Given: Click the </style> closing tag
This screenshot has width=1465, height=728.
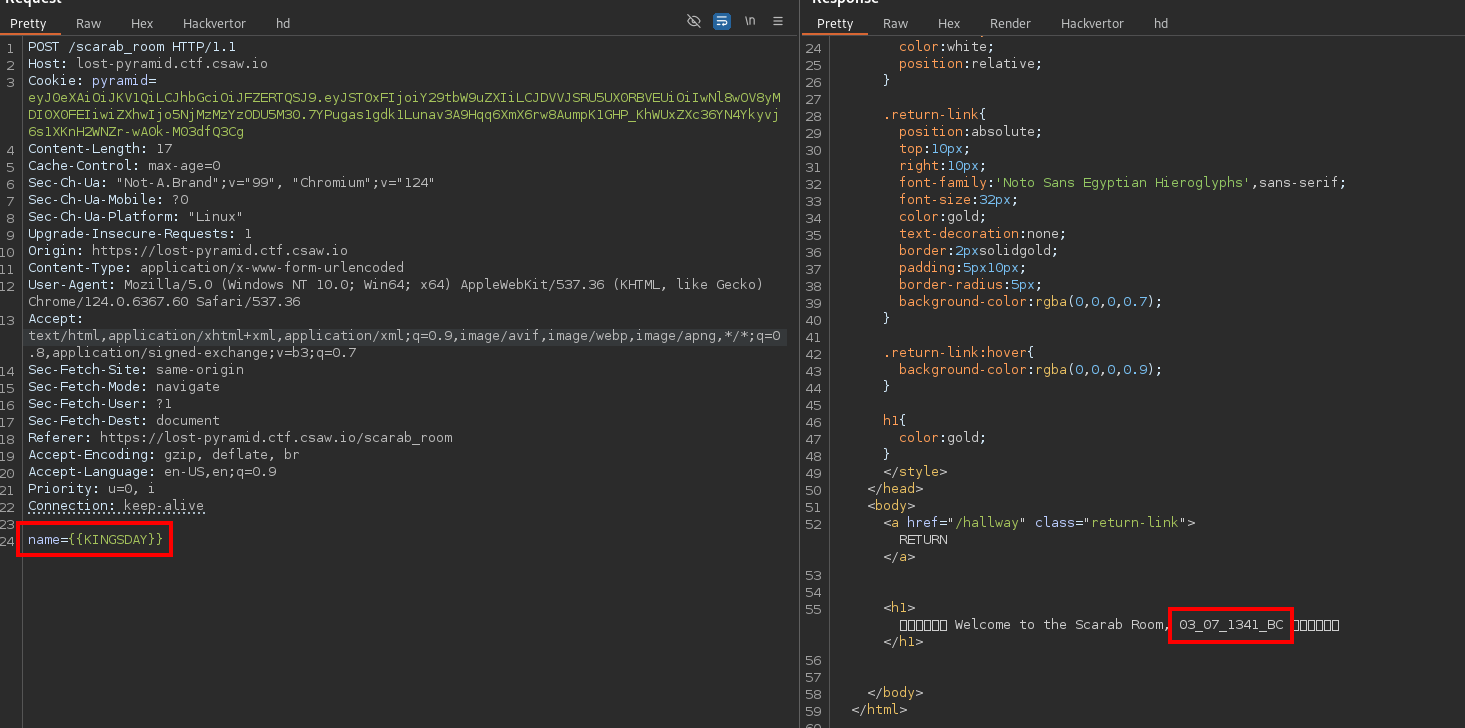Looking at the screenshot, I should (x=914, y=471).
